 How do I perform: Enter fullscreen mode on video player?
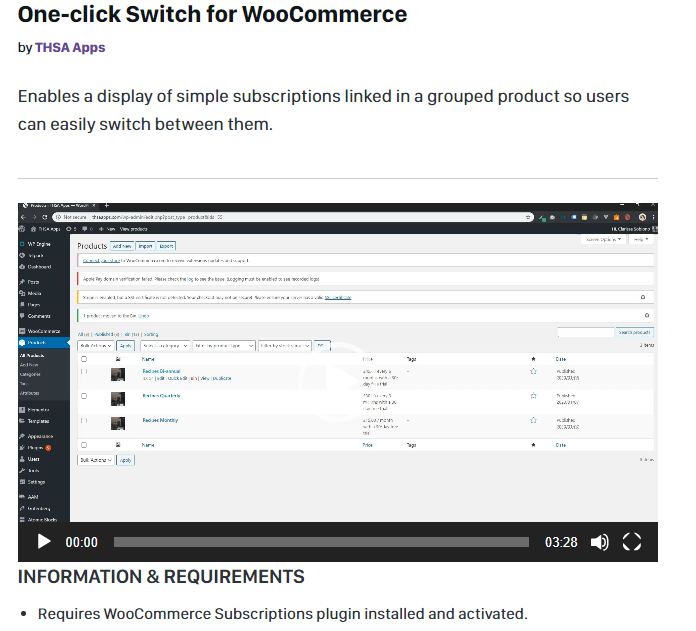[632, 542]
